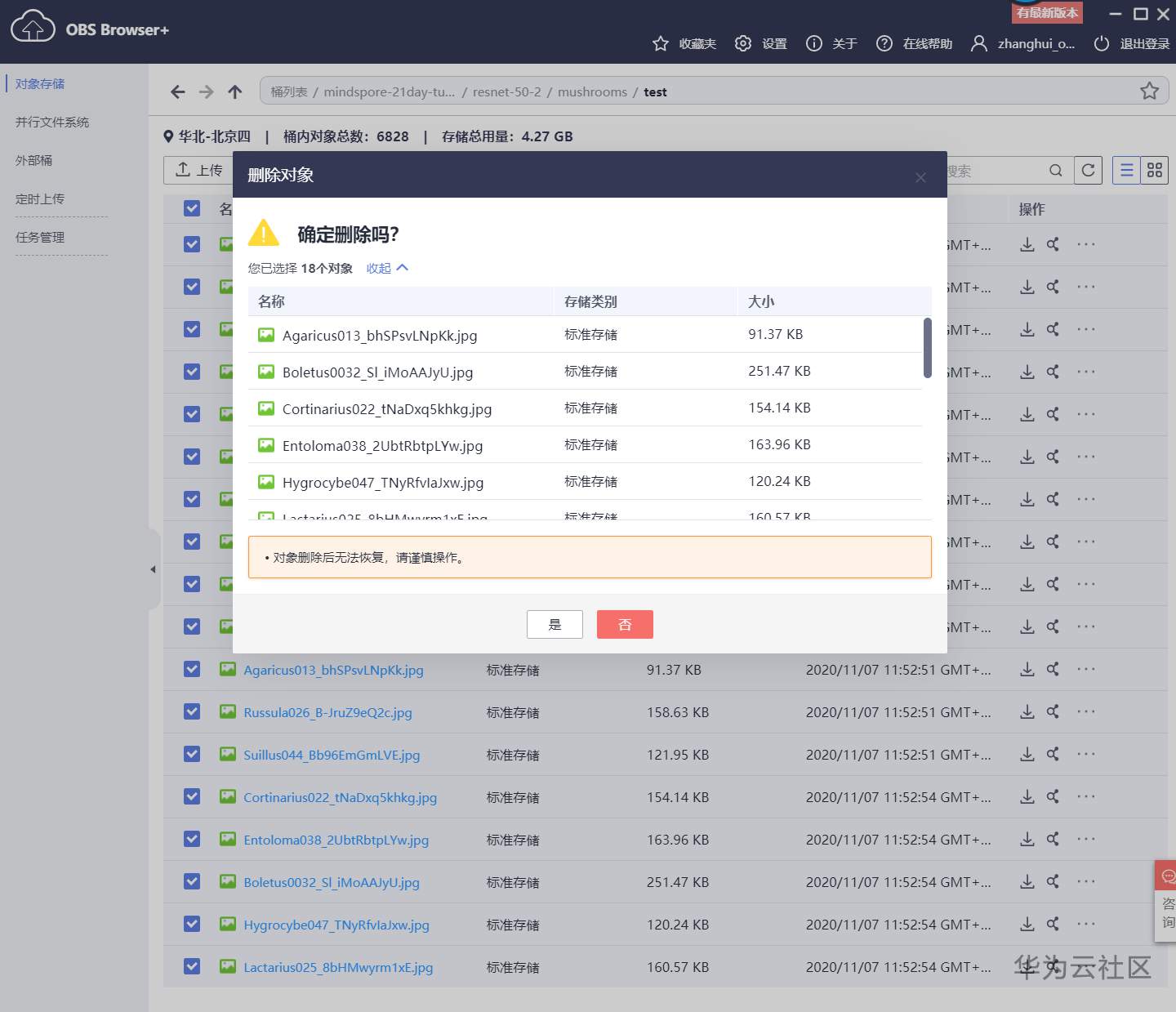Close the delete object dialog with X

(x=920, y=177)
